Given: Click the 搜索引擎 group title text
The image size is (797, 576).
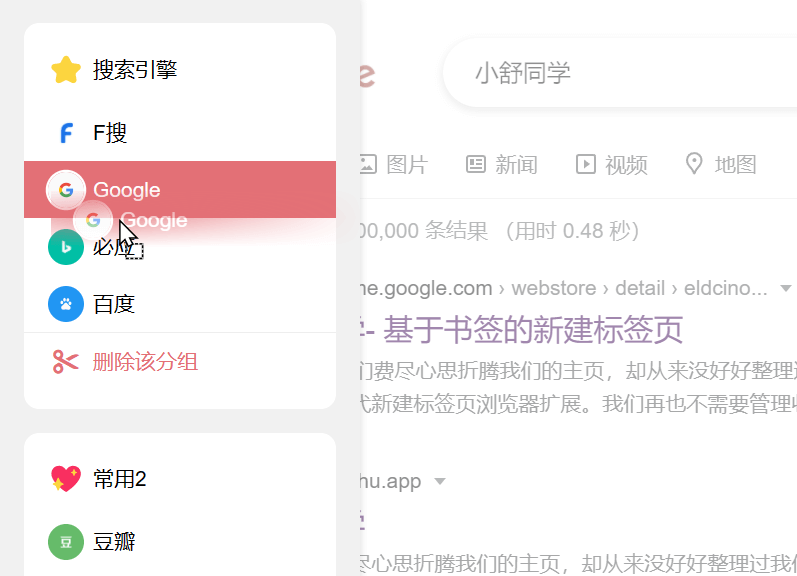Looking at the screenshot, I should pyautogui.click(x=135, y=70).
